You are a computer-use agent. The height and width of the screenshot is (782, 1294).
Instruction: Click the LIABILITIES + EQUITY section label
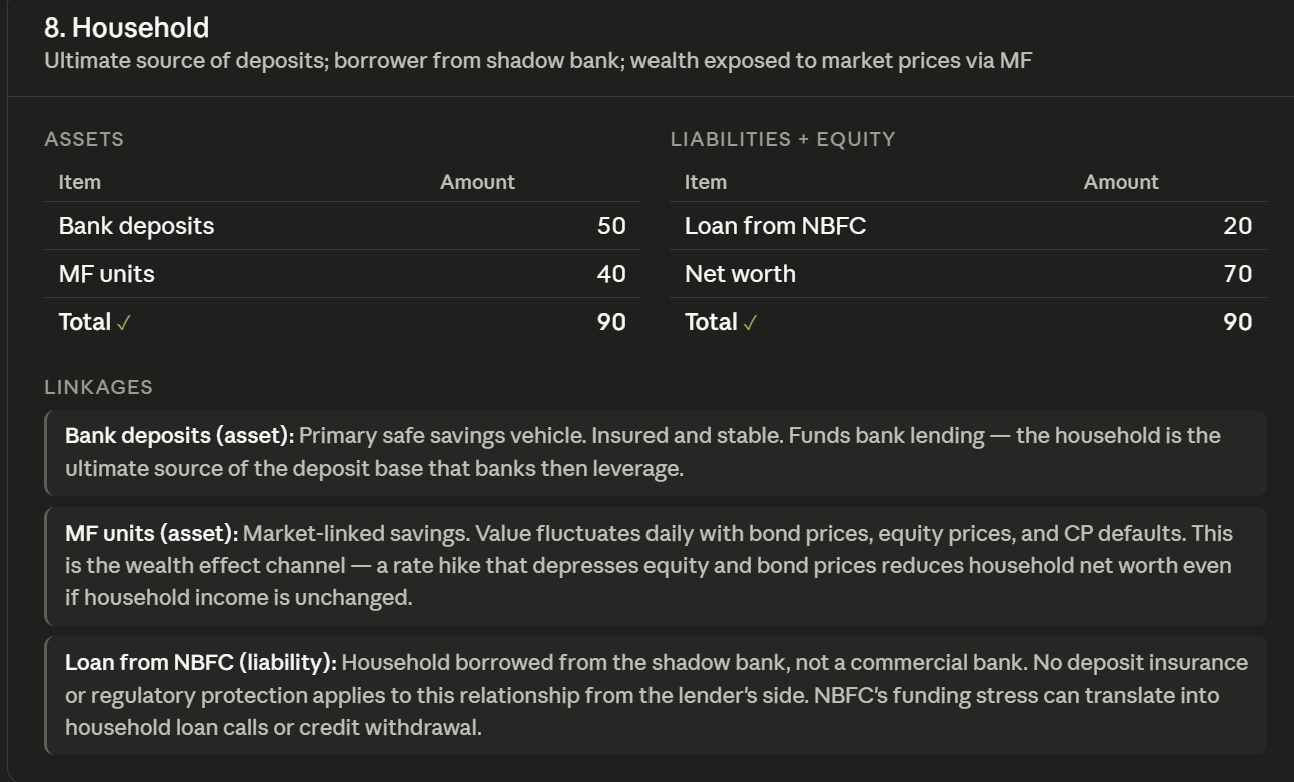[783, 139]
